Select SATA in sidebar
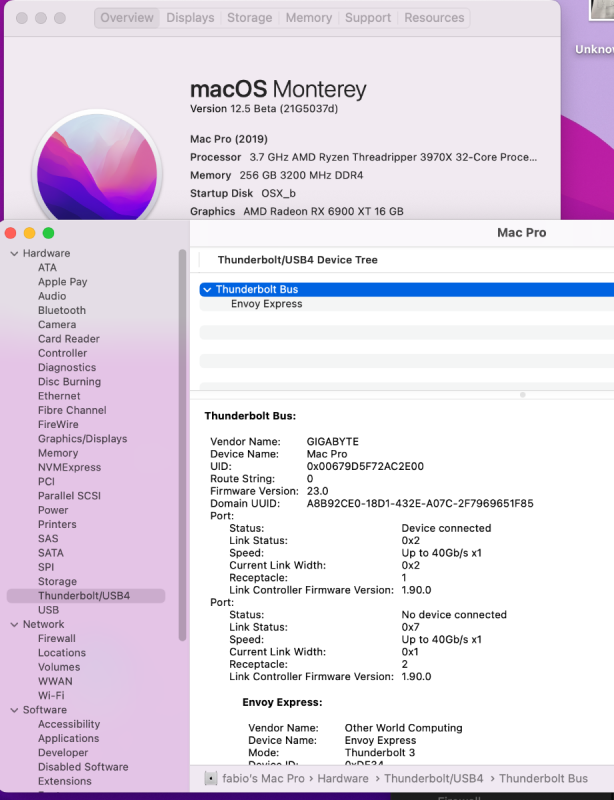 51,553
